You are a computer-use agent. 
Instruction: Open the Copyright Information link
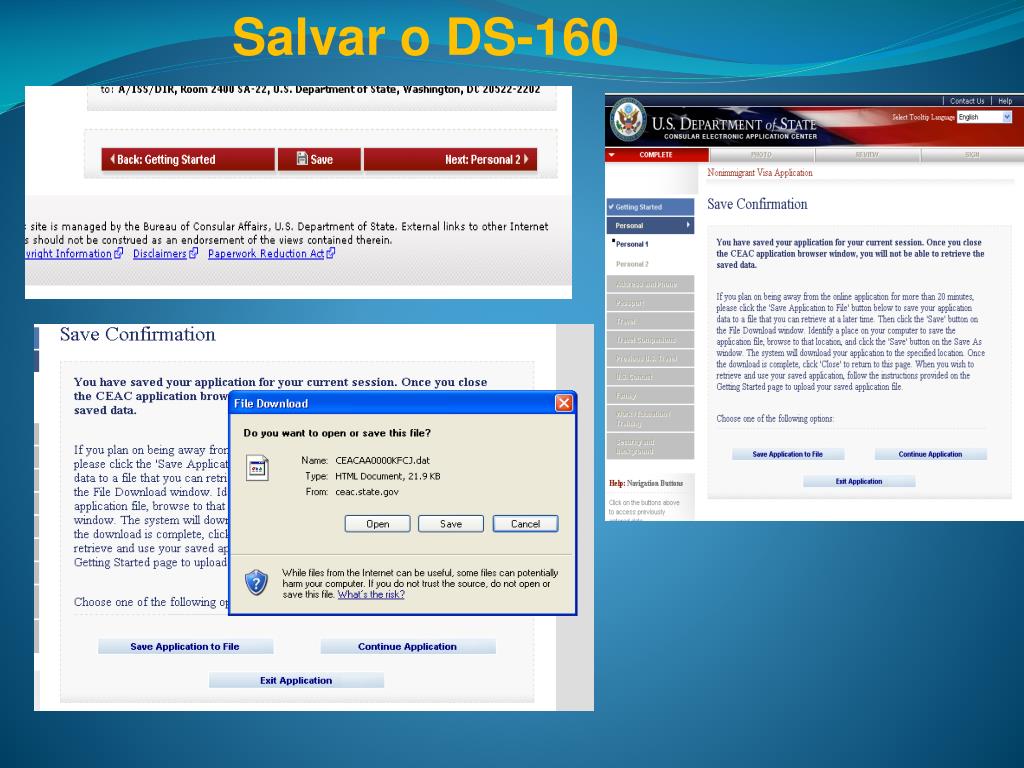(69, 253)
